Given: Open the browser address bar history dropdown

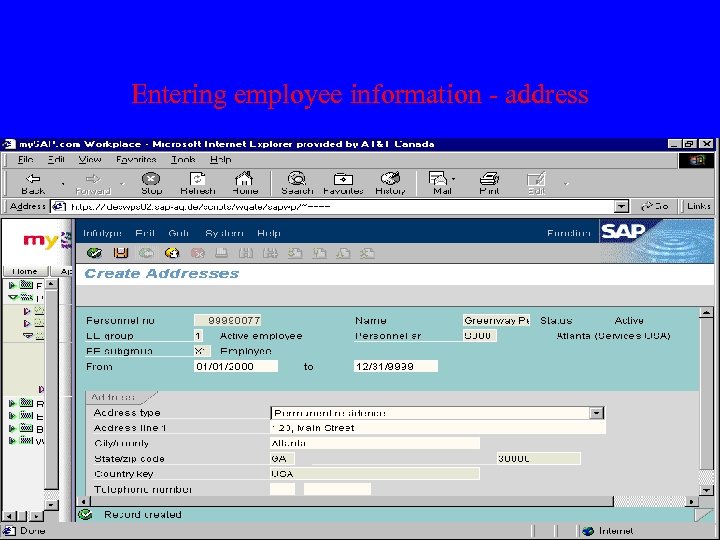Looking at the screenshot, I should 621,206.
